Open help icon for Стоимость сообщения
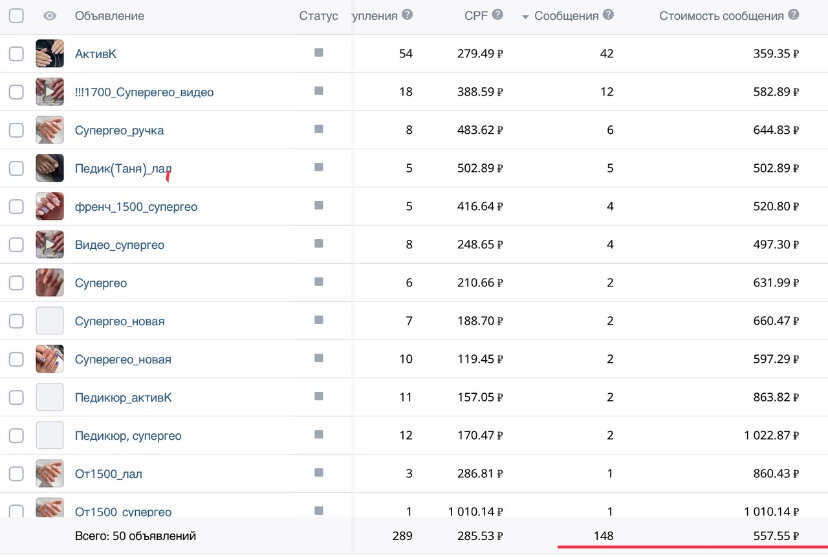Viewport: 828px width, 557px height. pos(793,15)
